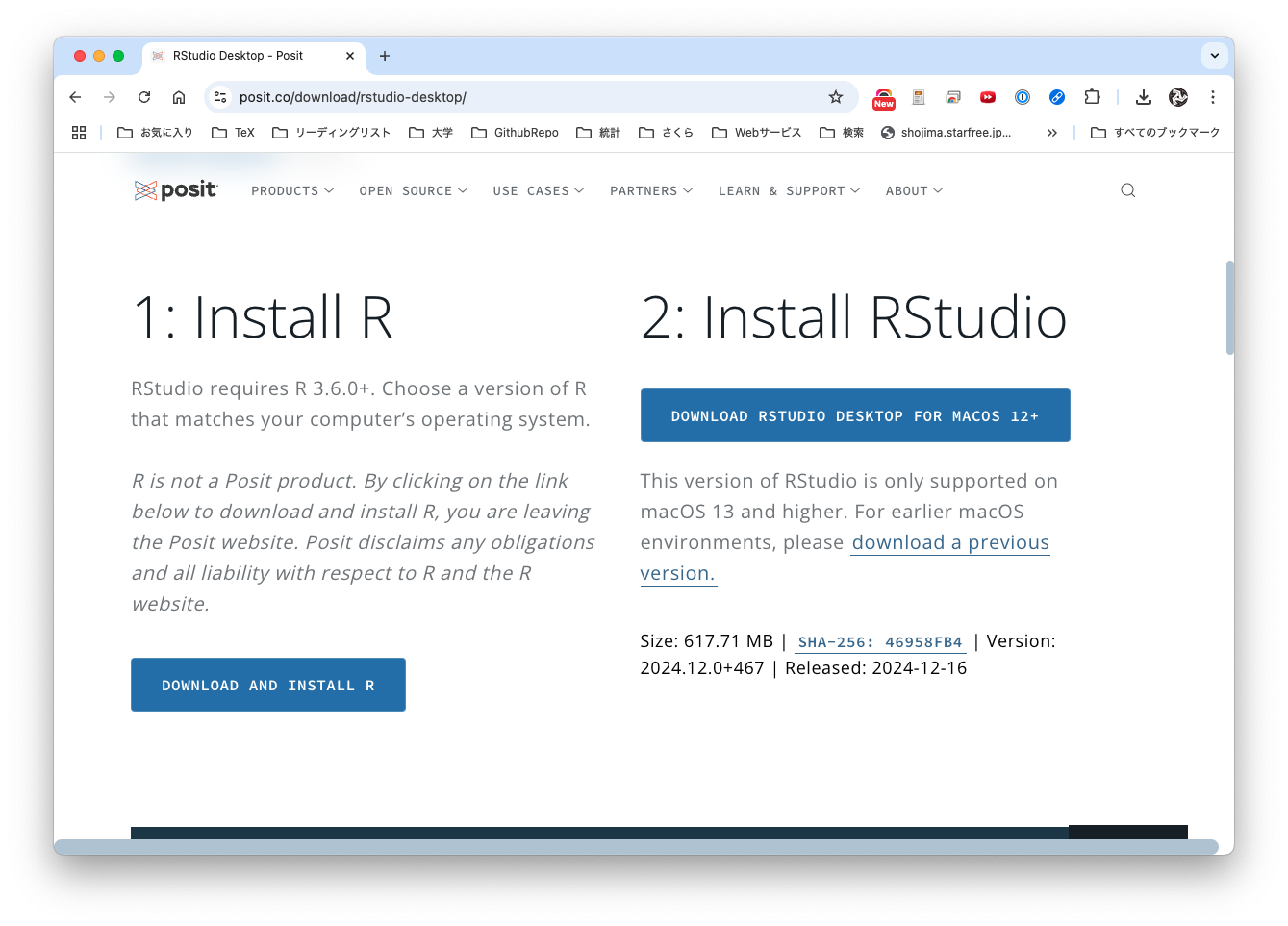Go to the browser home page icon

tap(179, 97)
